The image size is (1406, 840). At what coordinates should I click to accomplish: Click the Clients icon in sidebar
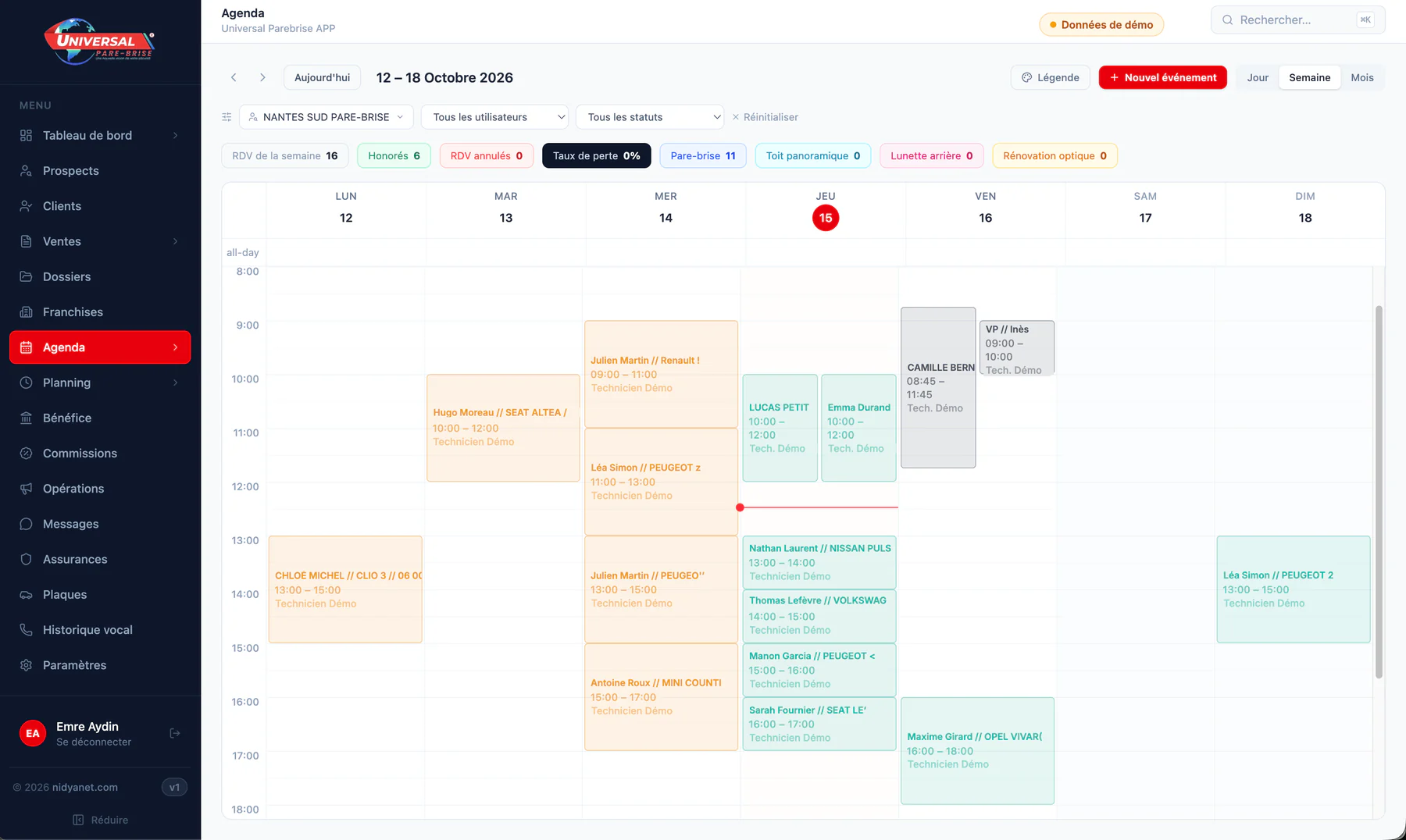pos(26,206)
